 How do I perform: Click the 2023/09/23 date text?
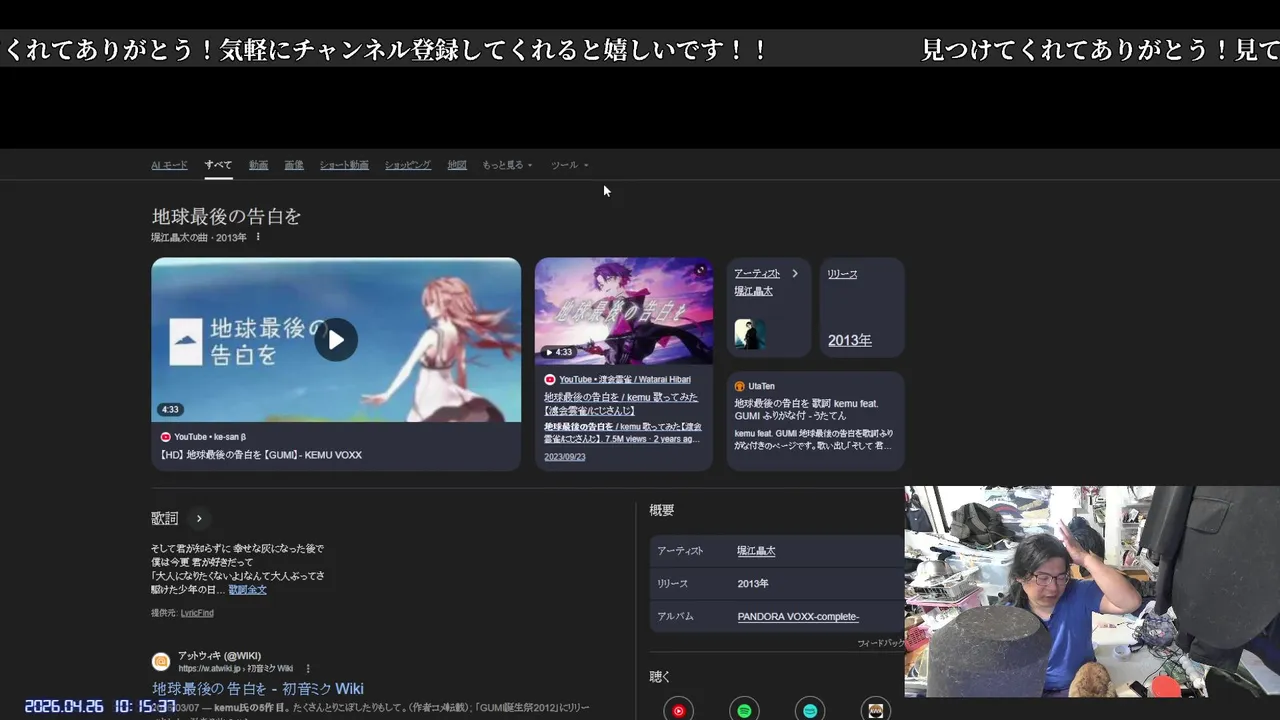click(x=565, y=457)
